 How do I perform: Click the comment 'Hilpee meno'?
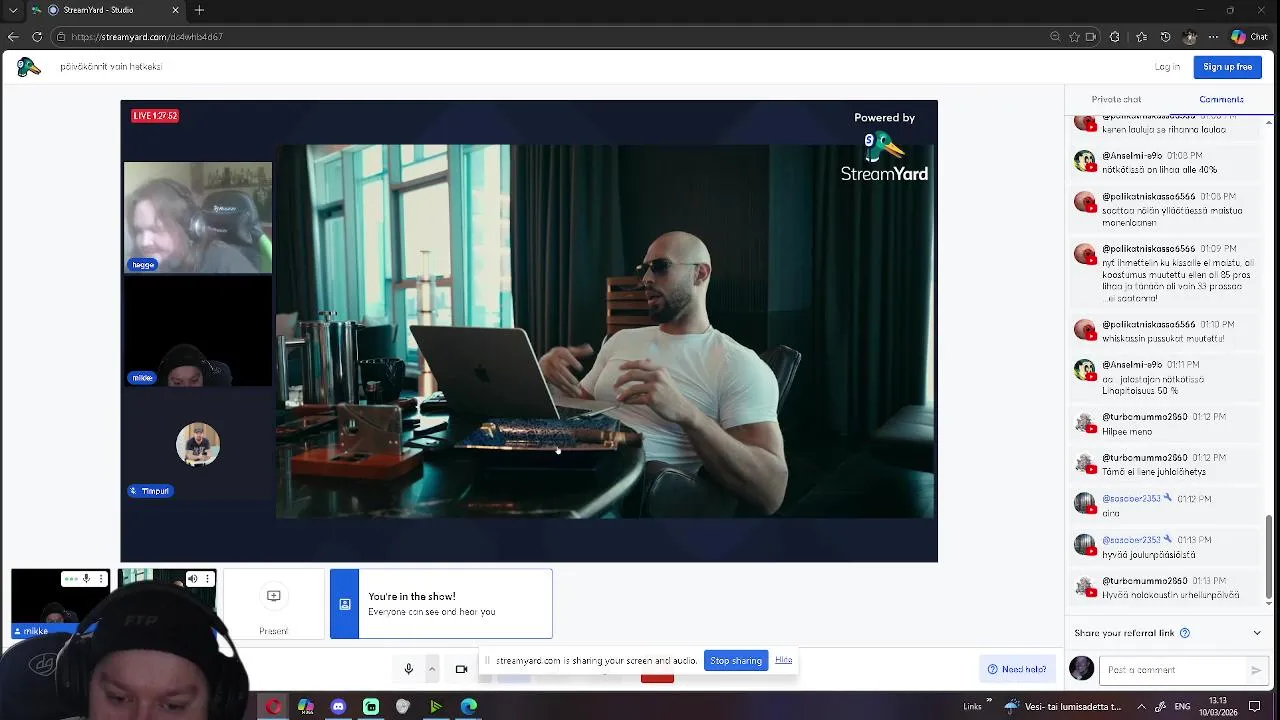click(1127, 432)
